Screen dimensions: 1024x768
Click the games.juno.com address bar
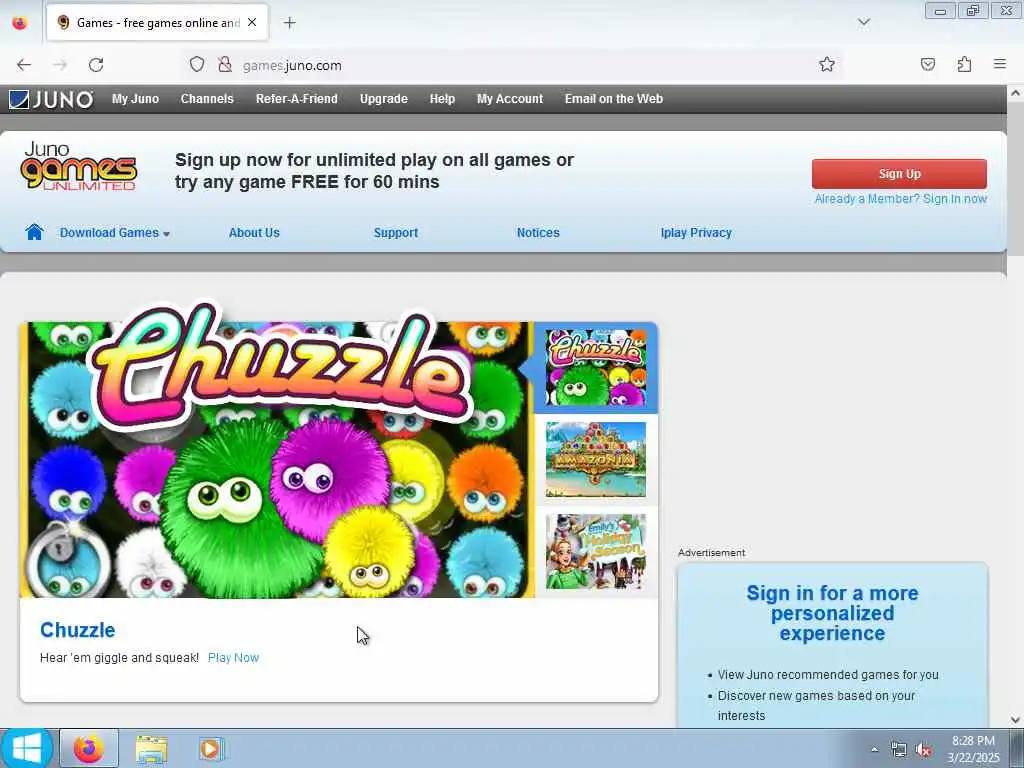coord(509,65)
